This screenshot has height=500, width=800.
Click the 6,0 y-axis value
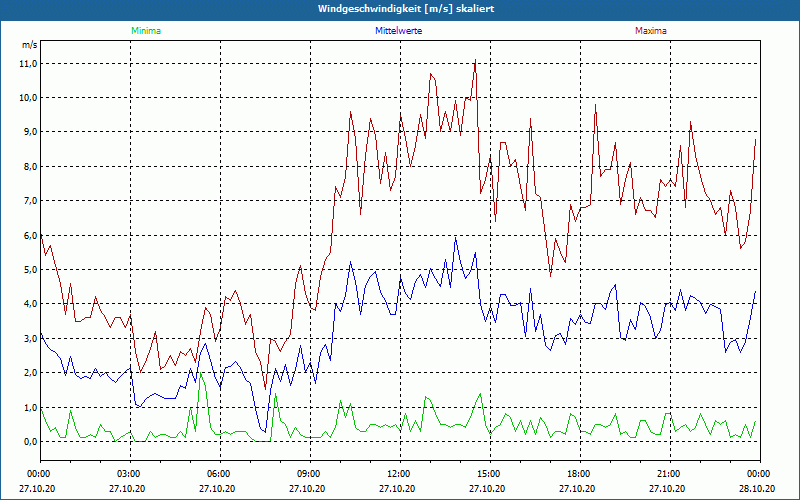point(30,235)
